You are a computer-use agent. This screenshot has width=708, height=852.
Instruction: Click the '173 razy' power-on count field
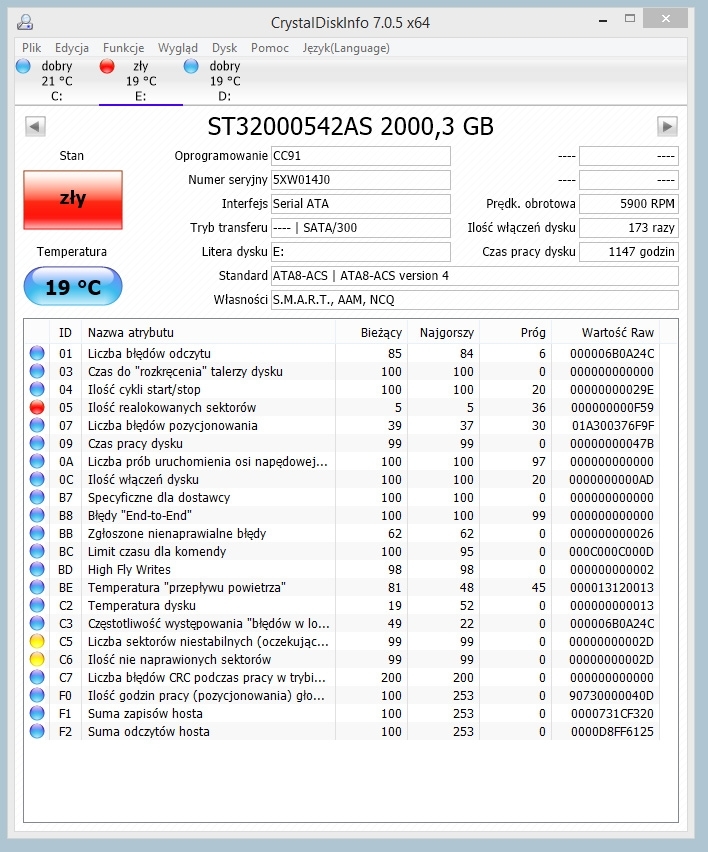tap(629, 228)
